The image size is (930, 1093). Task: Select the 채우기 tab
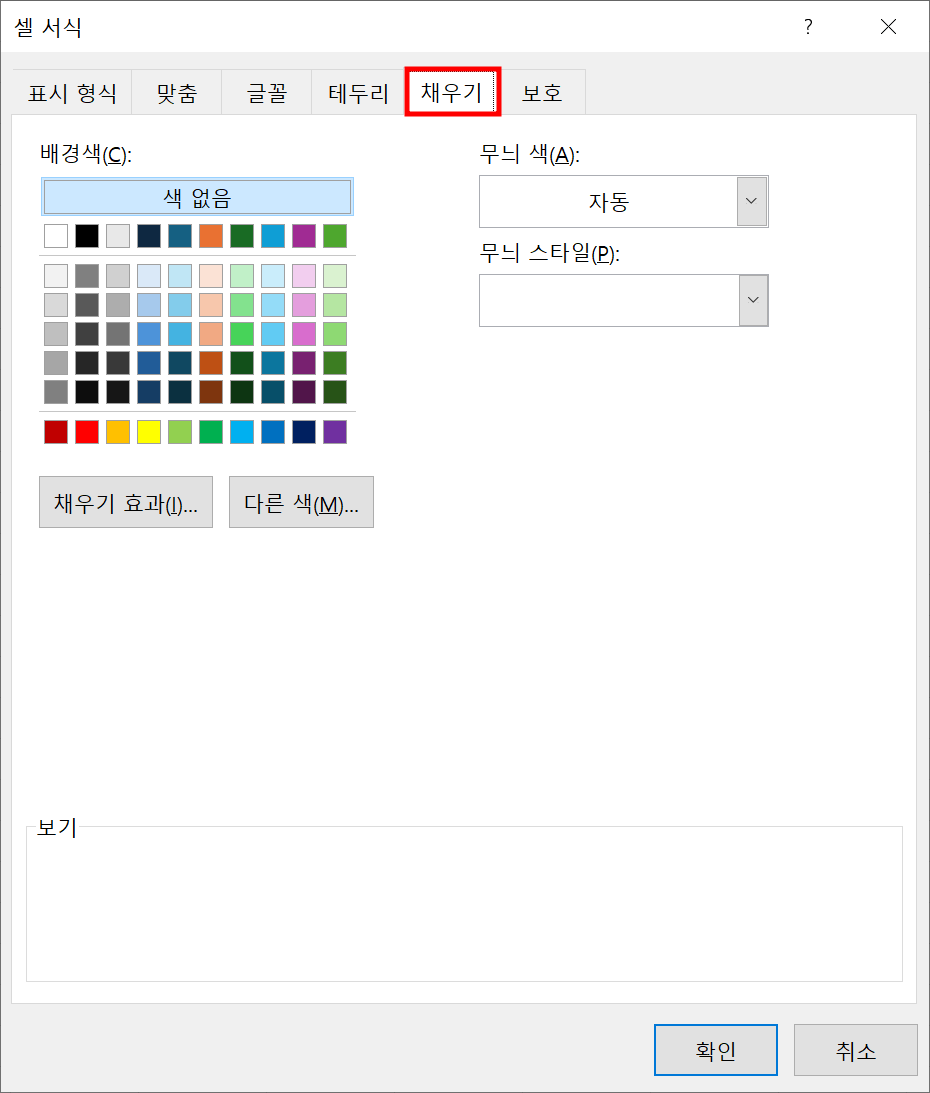coord(452,91)
